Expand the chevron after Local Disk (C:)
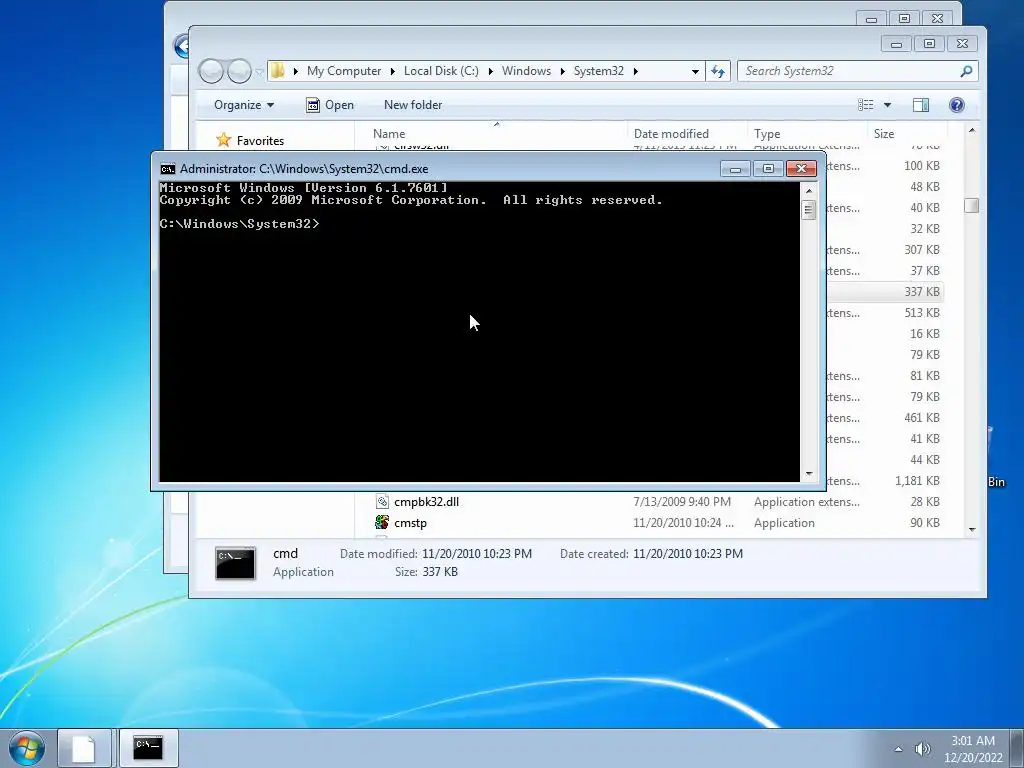The image size is (1024, 768). pyautogui.click(x=490, y=71)
